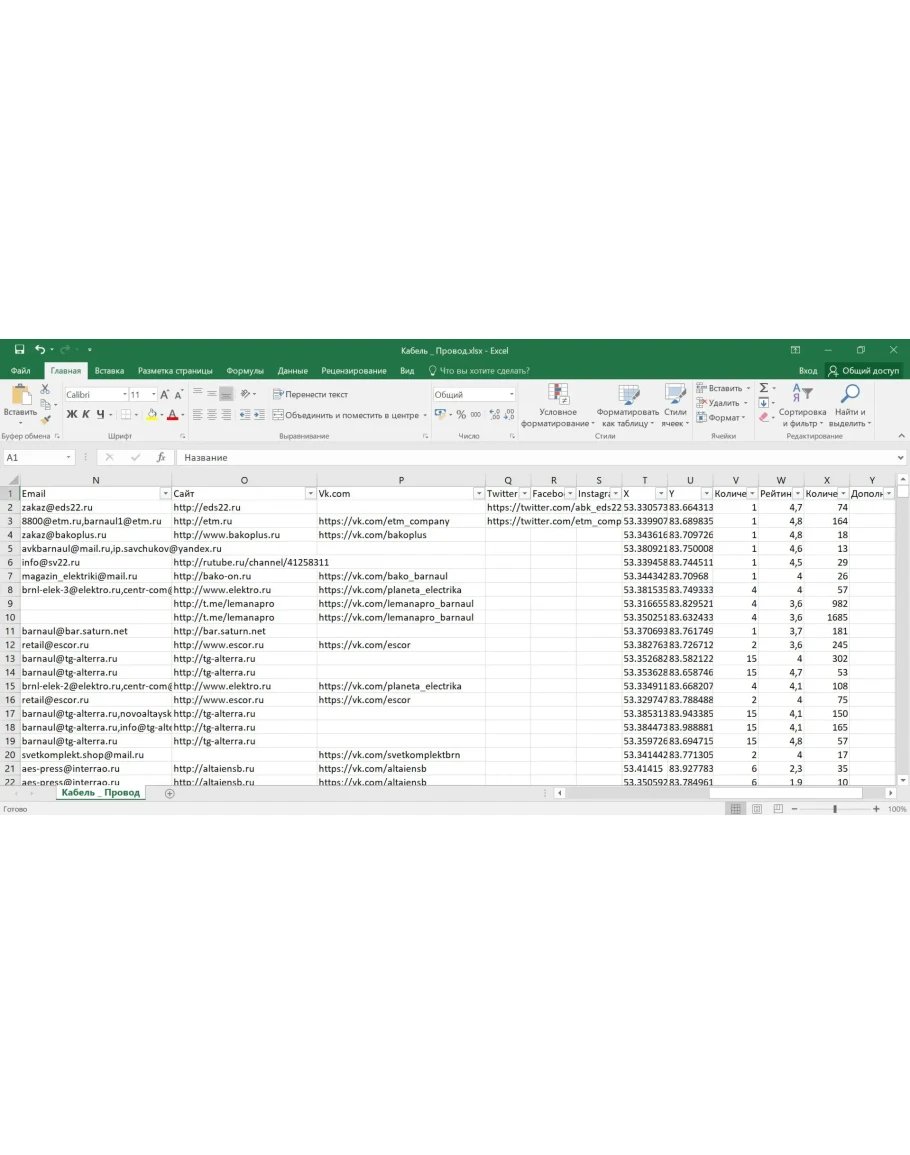This screenshot has width=910, height=1155.
Task: Switch to the Разметка страницы tab
Action: click(x=175, y=371)
